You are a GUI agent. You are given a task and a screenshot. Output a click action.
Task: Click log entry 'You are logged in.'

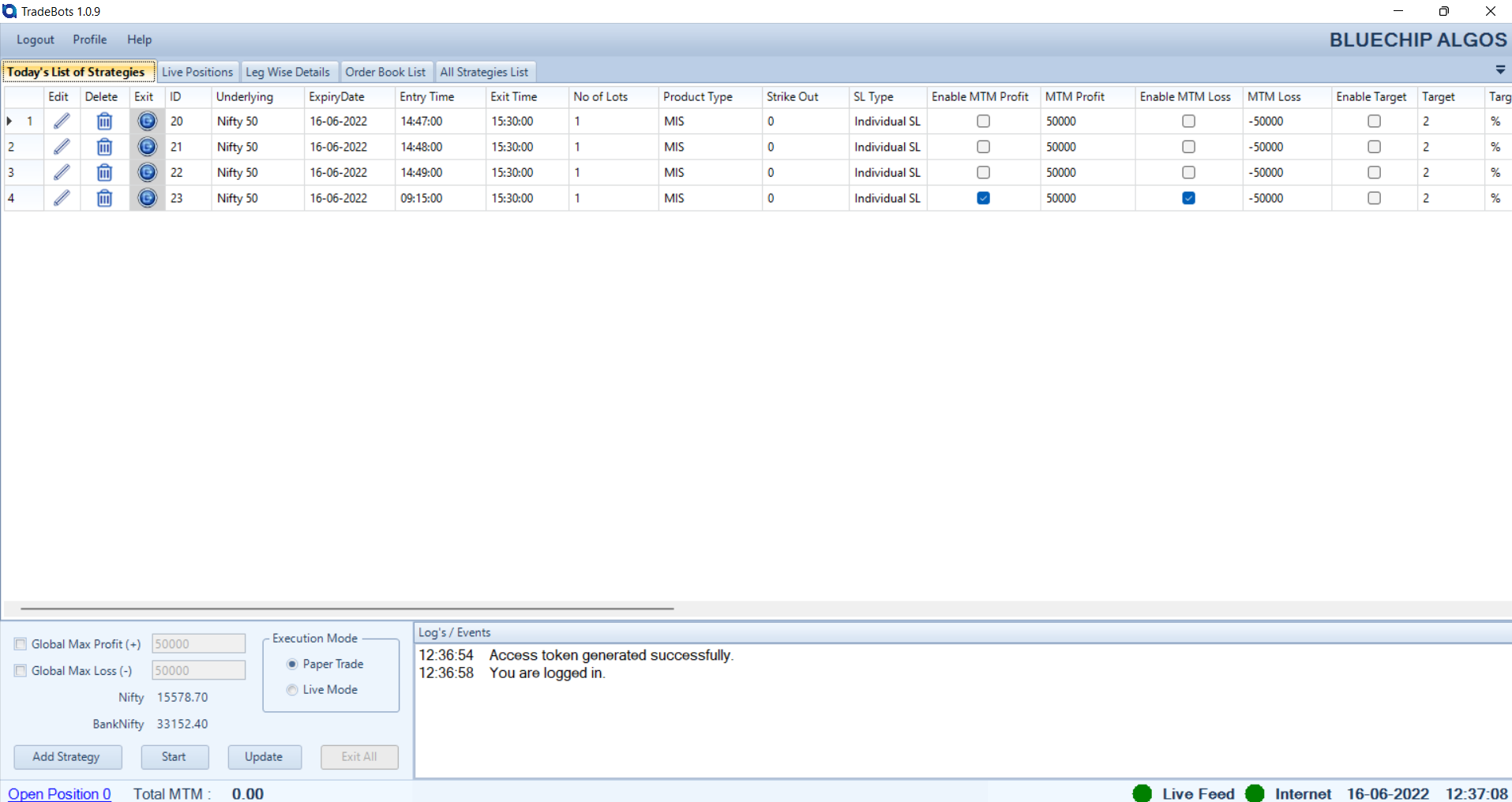coord(547,673)
